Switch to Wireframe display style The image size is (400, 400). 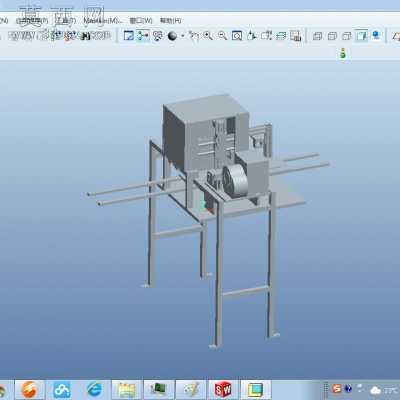tap(317, 36)
